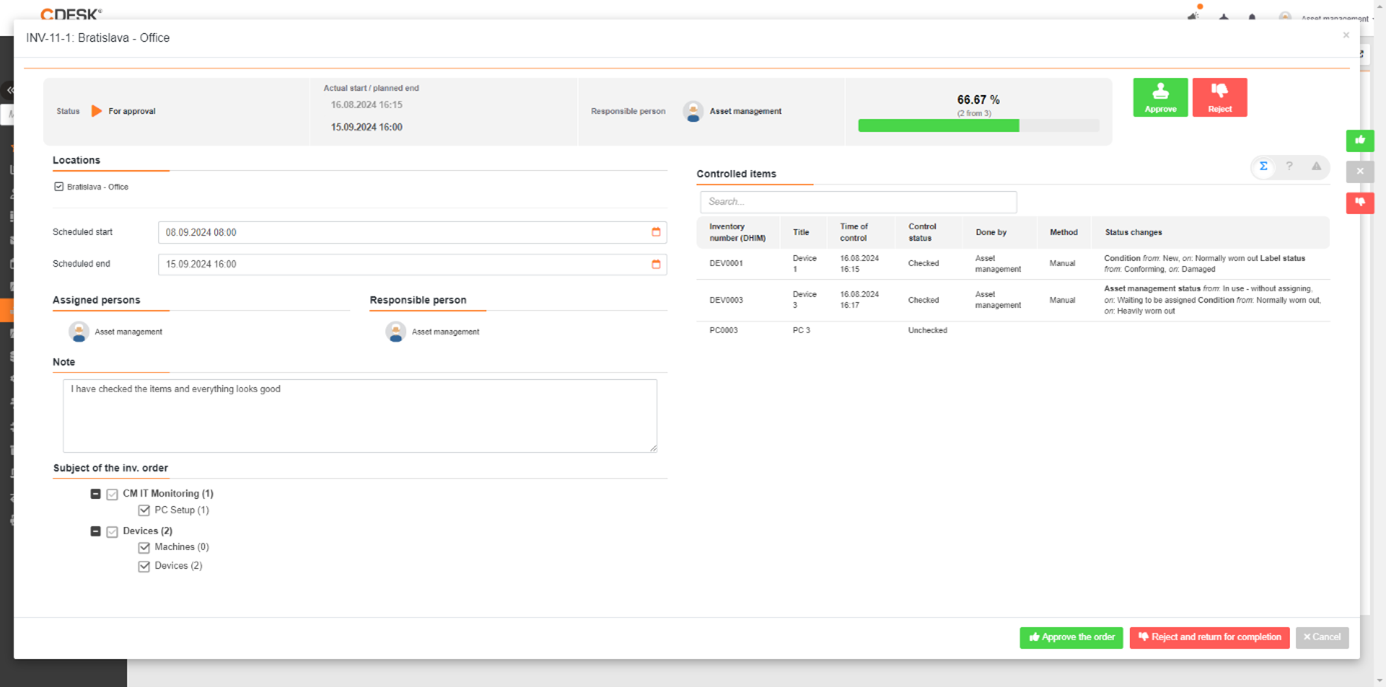The height and width of the screenshot is (687, 1386).
Task: Click the red Reject thumbs-down button
Action: coord(1220,97)
